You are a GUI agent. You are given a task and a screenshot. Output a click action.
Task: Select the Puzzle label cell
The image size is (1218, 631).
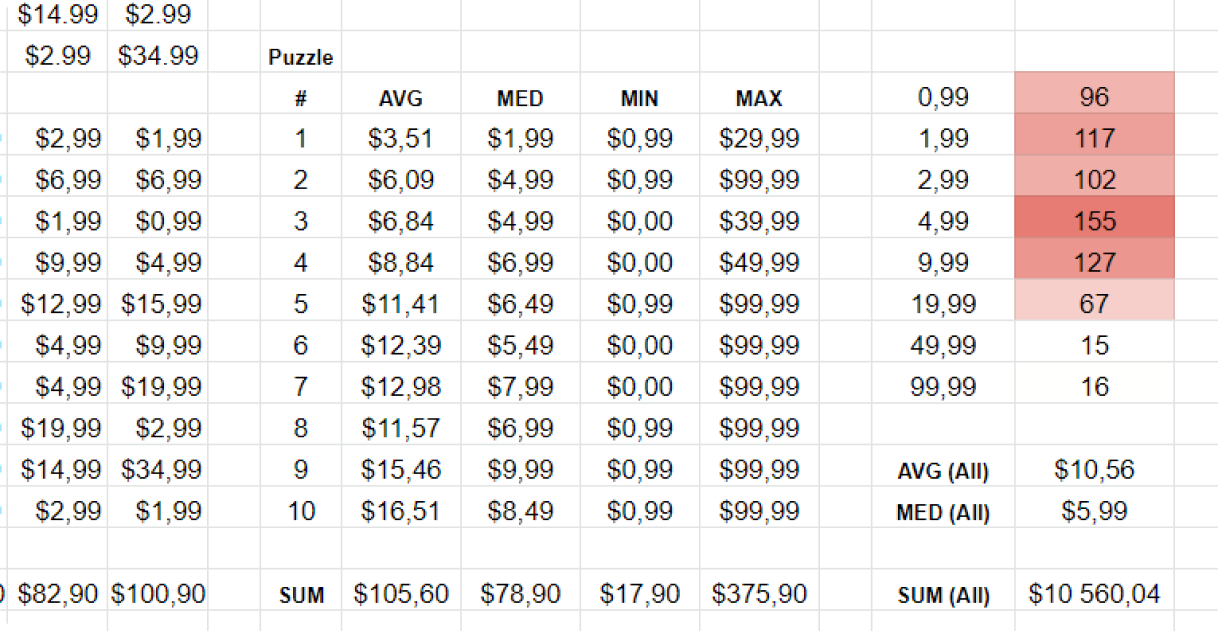(x=300, y=57)
